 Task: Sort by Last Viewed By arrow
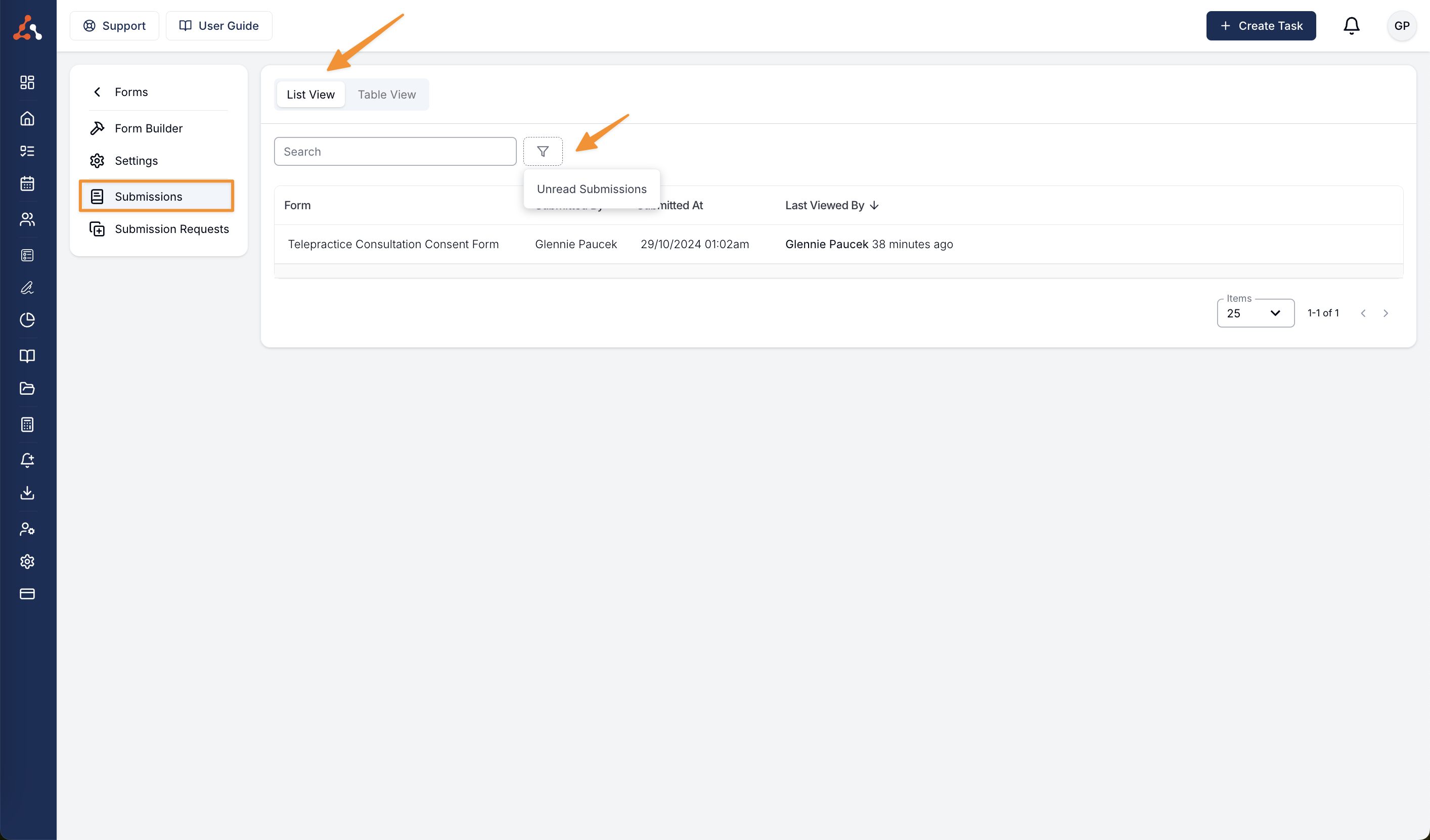pyautogui.click(x=874, y=205)
